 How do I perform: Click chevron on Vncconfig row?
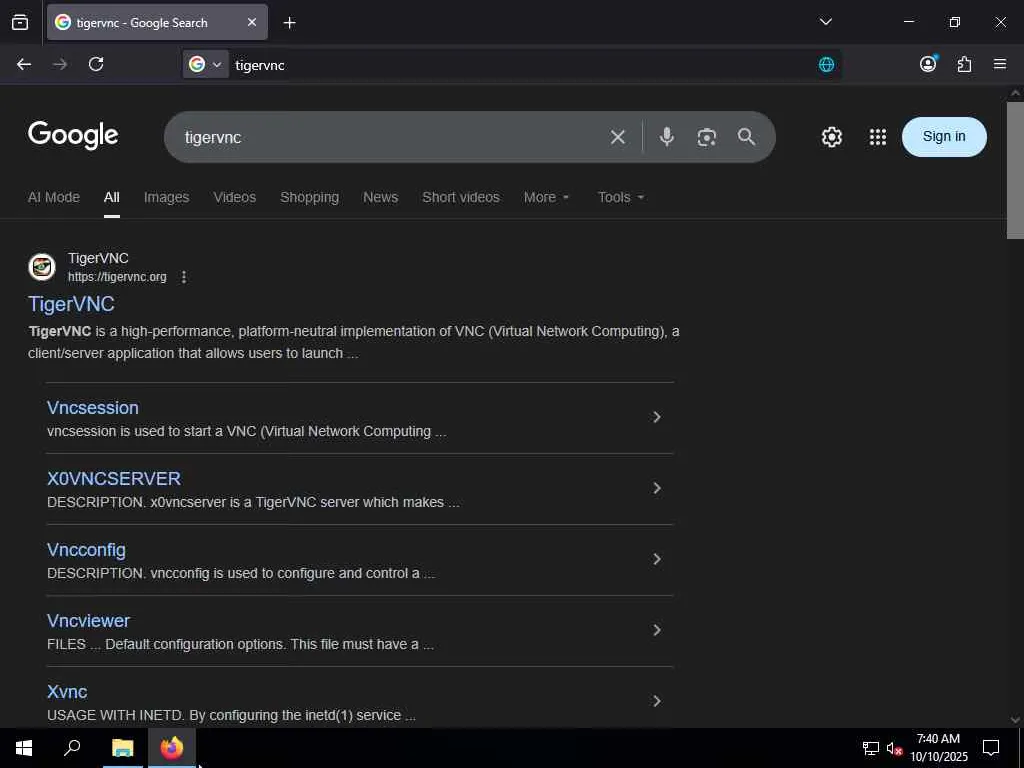657,559
